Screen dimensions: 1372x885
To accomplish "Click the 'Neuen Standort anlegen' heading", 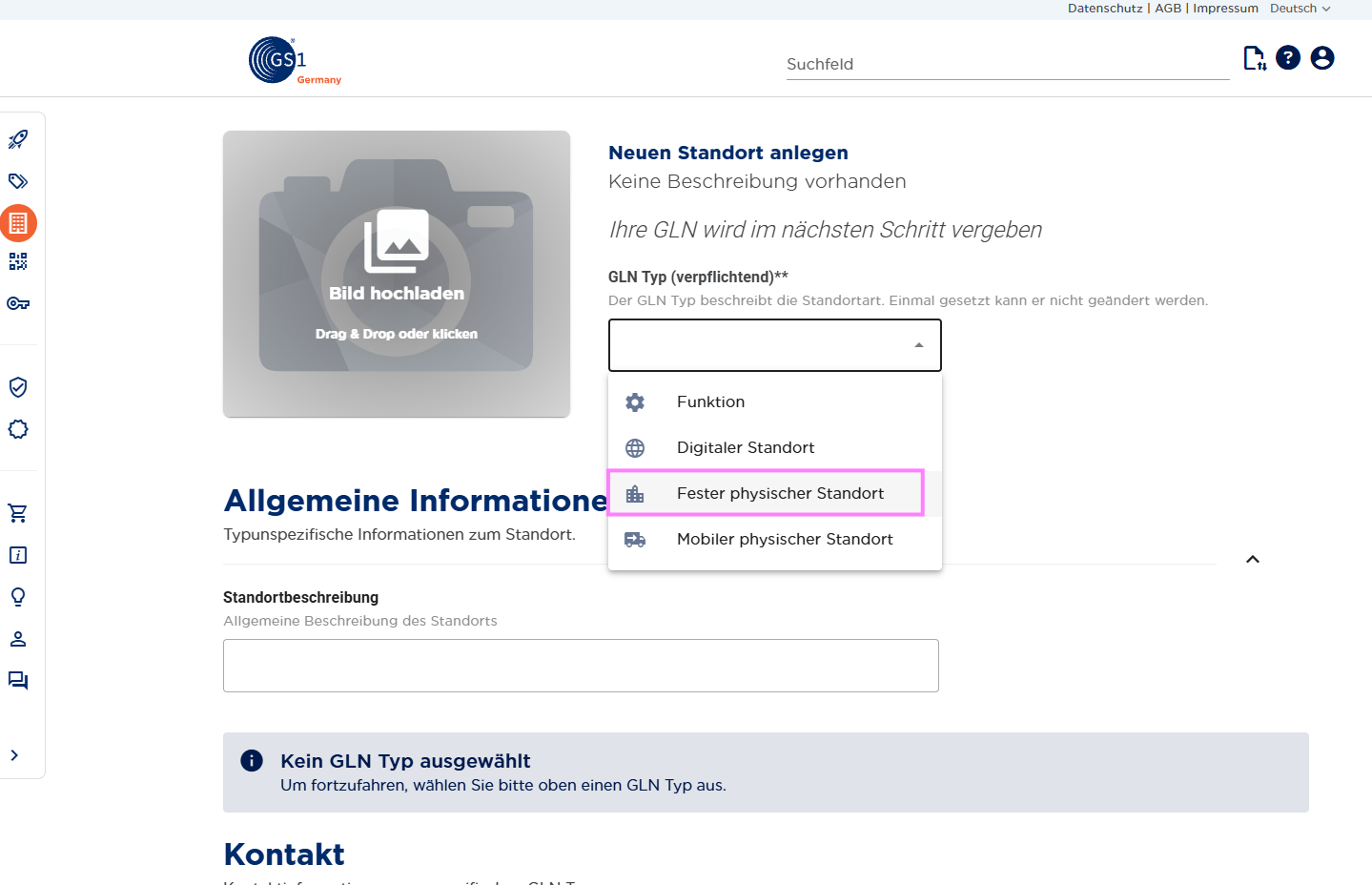I will click(728, 153).
